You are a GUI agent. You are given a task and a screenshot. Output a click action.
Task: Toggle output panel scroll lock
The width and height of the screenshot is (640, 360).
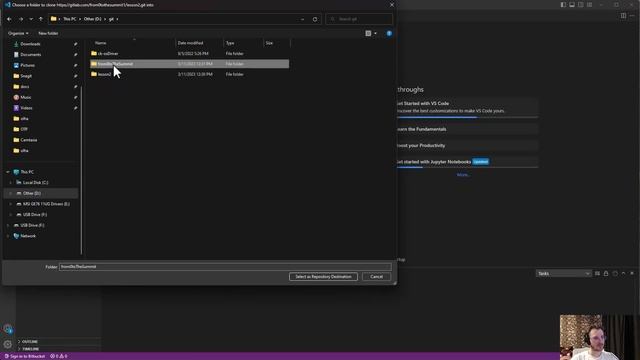[606, 273]
